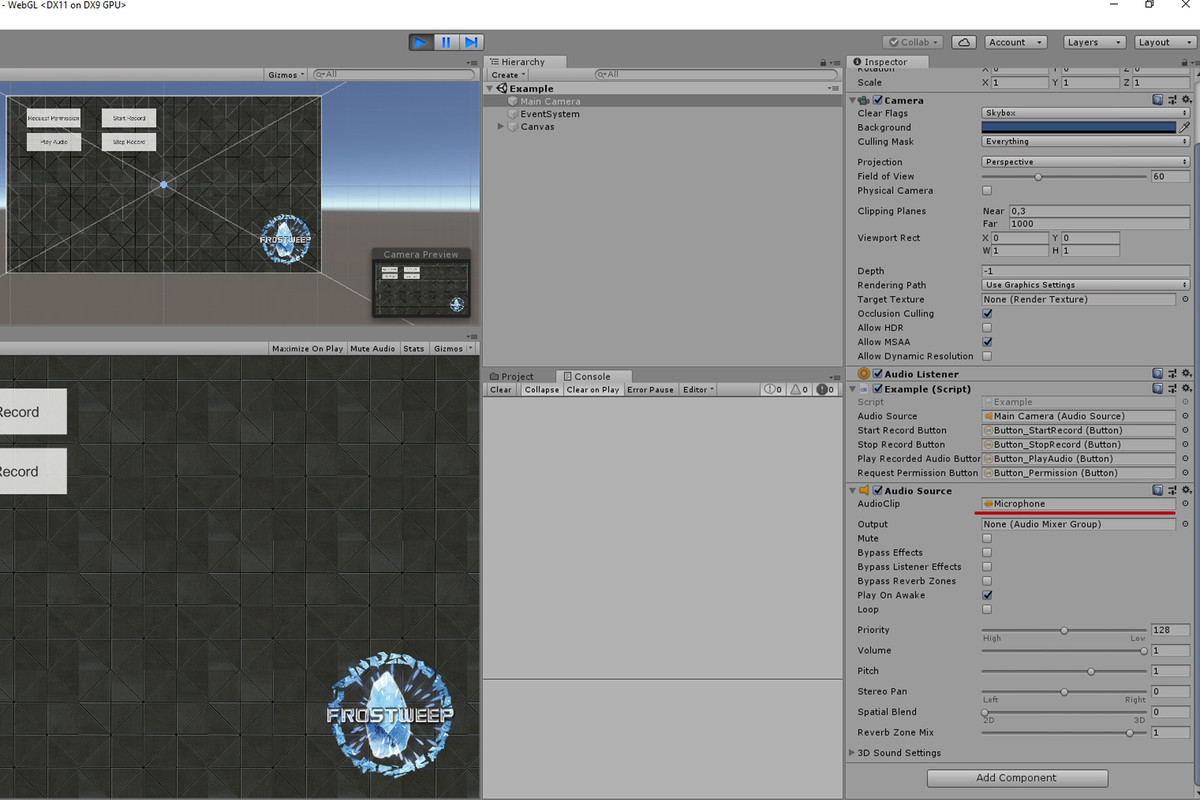Disable the Allow MSAA checkbox

(987, 341)
